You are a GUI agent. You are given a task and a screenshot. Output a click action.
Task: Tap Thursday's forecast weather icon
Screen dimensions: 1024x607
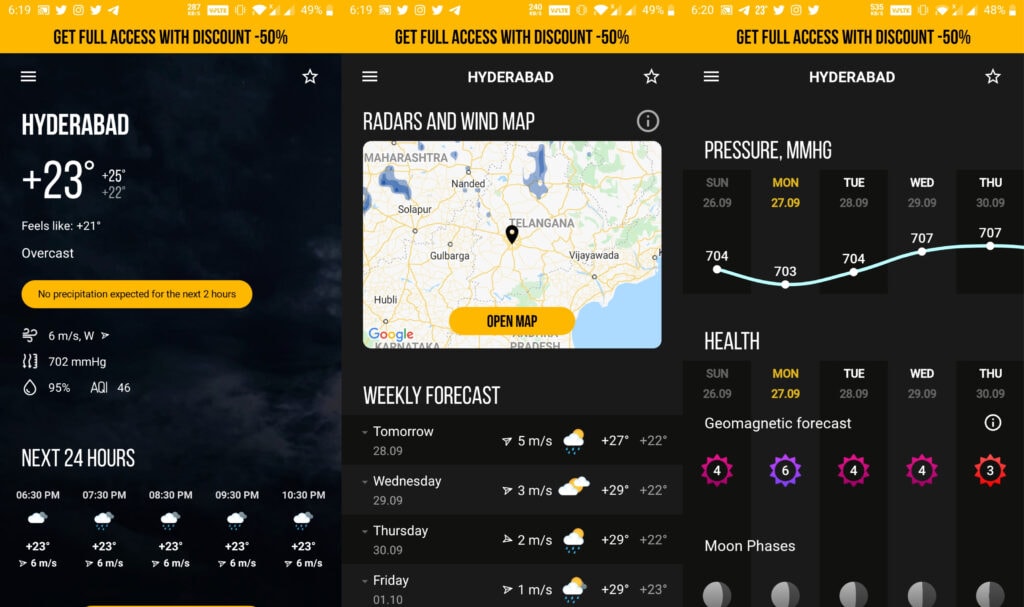[574, 540]
